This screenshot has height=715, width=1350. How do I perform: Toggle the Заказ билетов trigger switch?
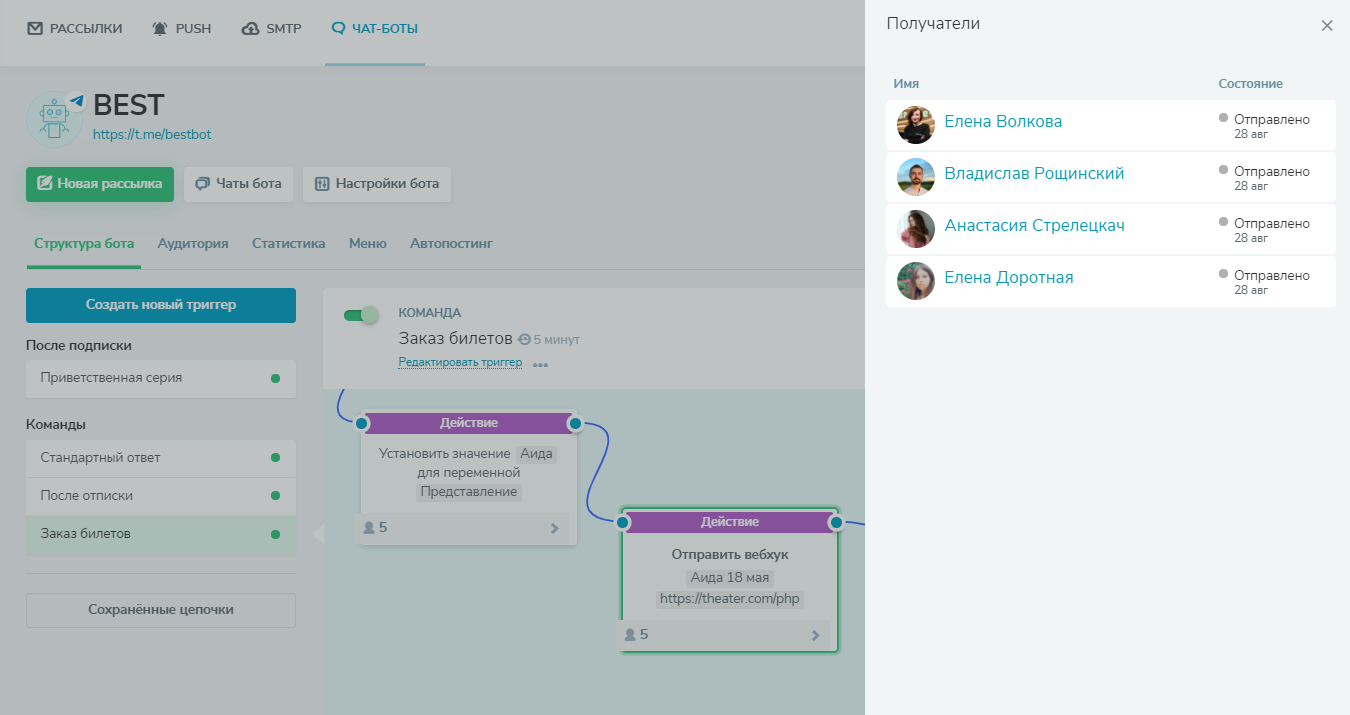click(x=361, y=315)
